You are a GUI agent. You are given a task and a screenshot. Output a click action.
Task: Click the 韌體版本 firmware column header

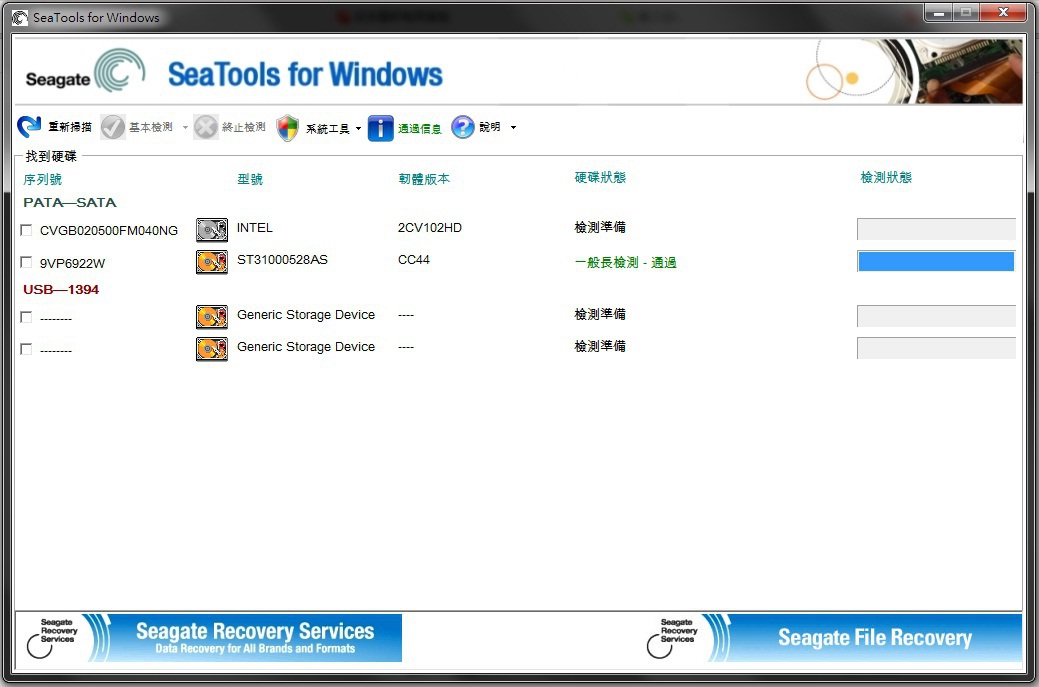coord(424,179)
